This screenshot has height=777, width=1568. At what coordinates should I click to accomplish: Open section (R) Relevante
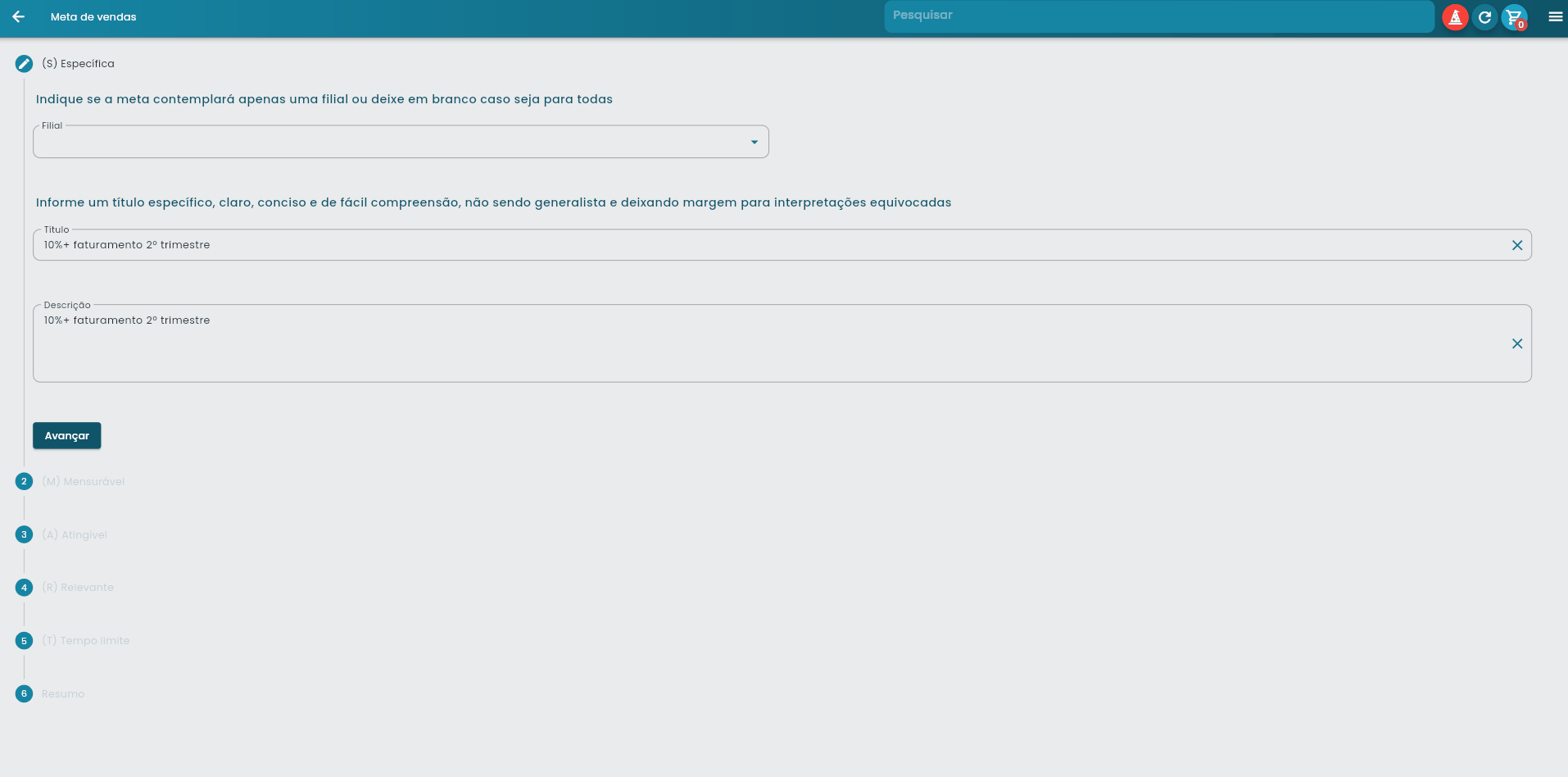coord(78,587)
